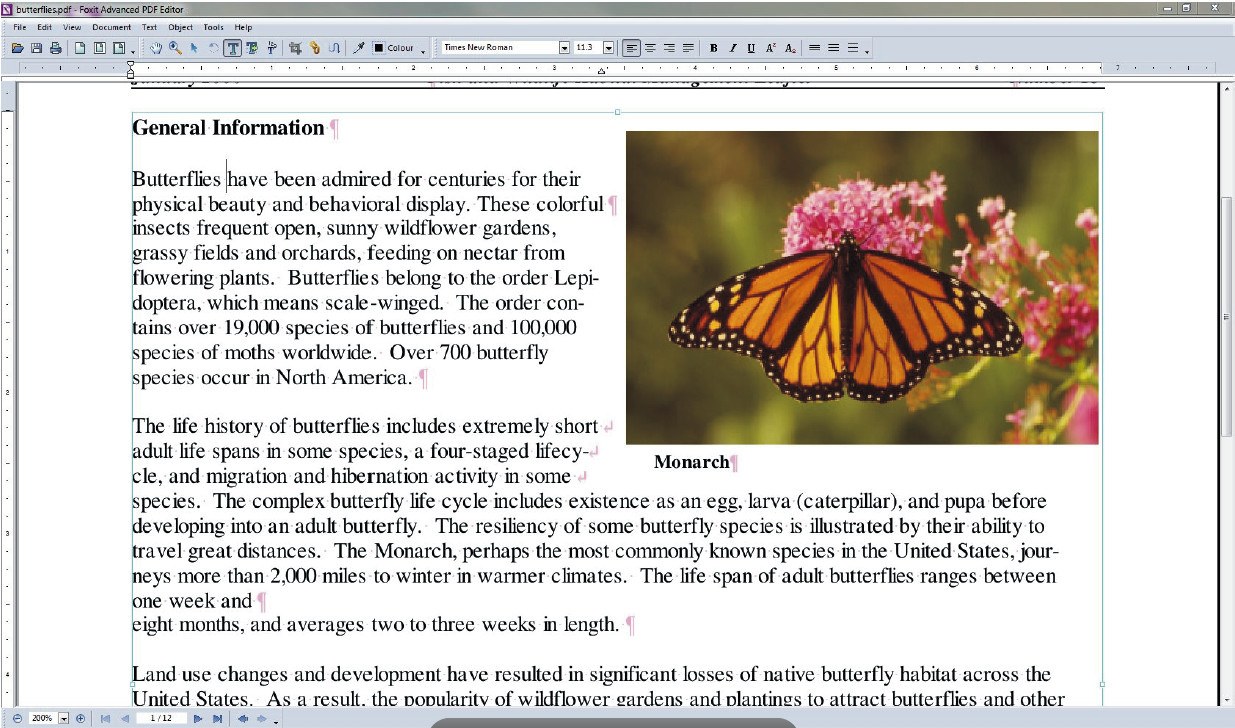Click the scroll down arrow
The image size is (1235, 728).
1228,701
